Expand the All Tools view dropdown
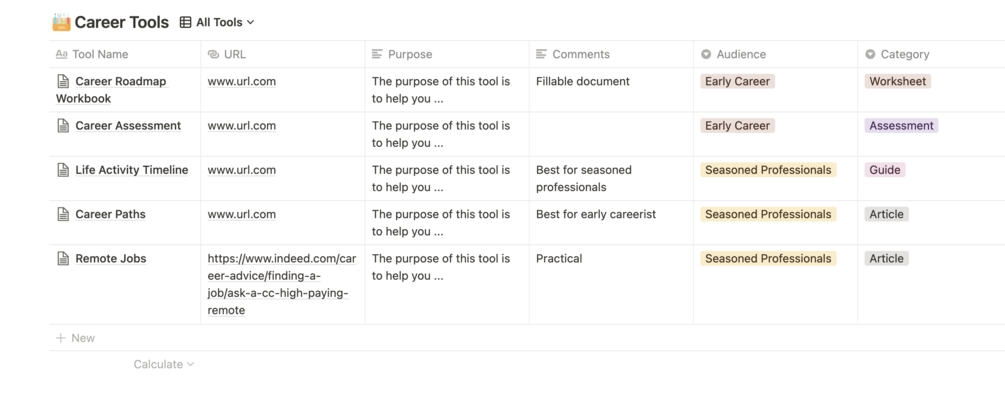The image size is (1005, 406). point(250,22)
